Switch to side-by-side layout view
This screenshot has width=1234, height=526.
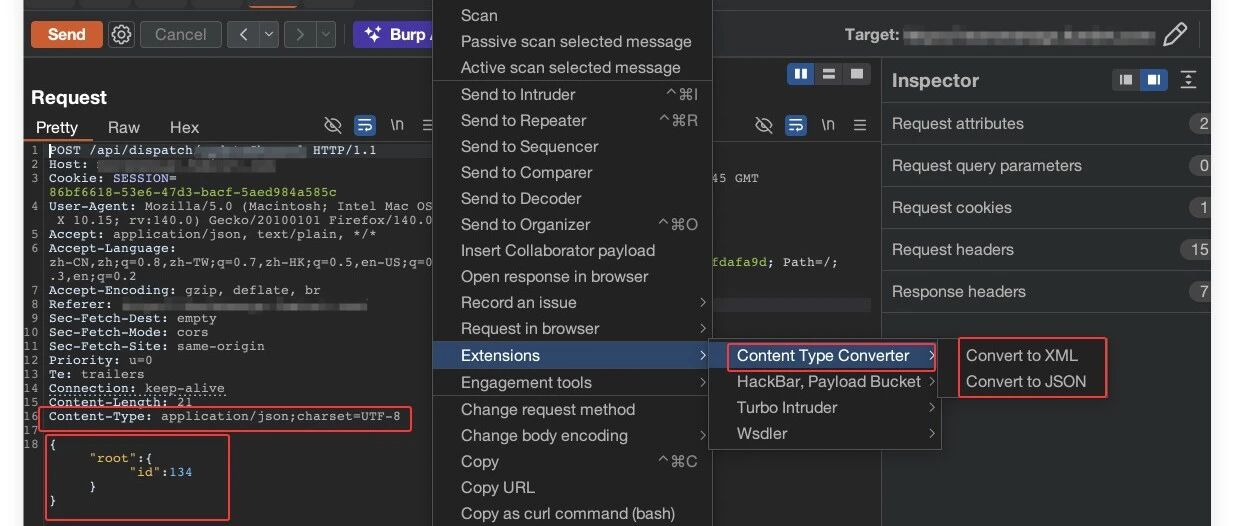[800, 74]
